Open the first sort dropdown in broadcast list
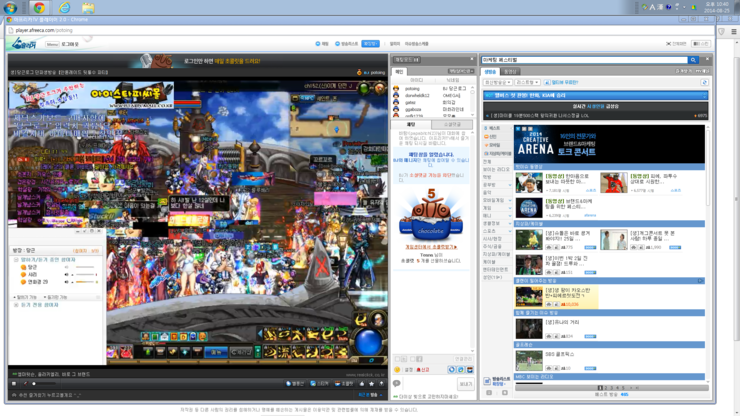 (x=498, y=82)
